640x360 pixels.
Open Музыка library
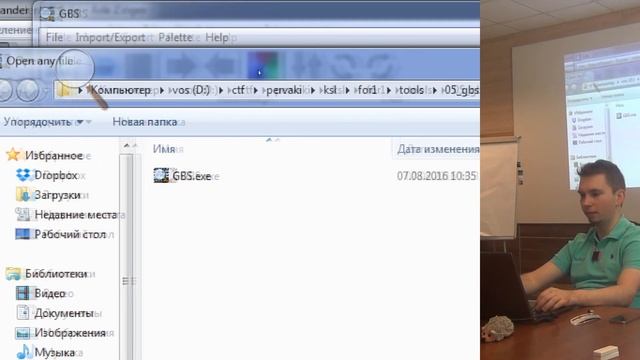click(x=55, y=352)
